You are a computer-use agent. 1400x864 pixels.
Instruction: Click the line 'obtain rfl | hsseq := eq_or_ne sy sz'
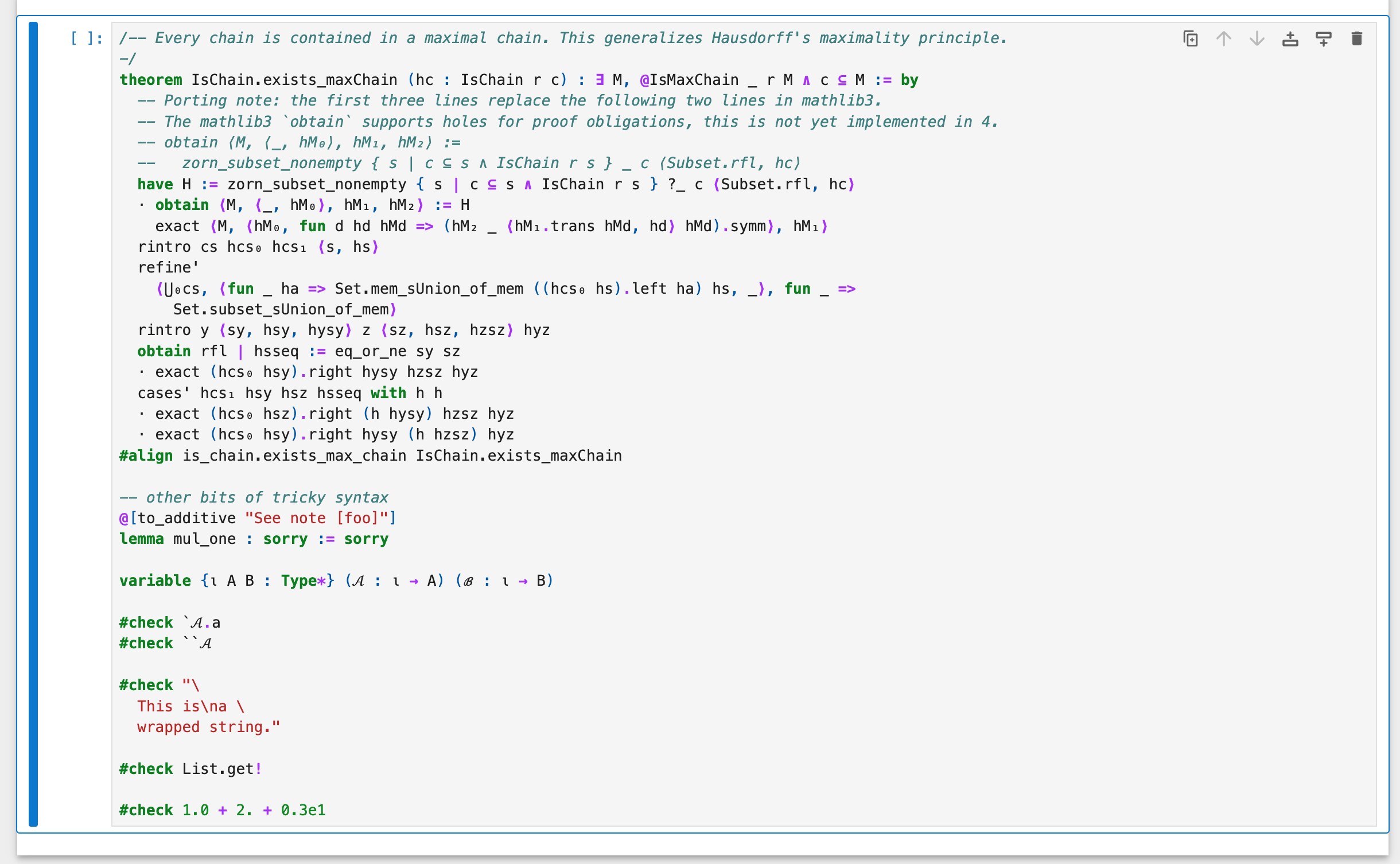(299, 351)
